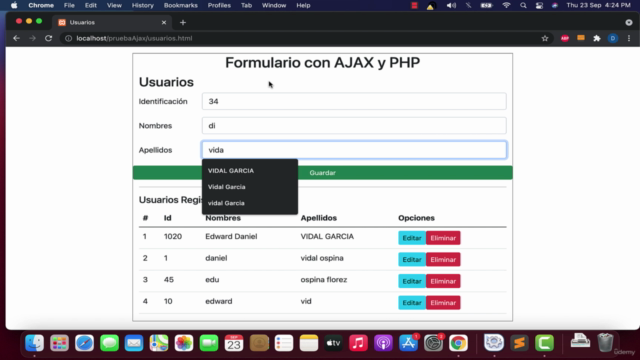Image resolution: width=640 pixels, height=360 pixels.
Task: Choose 'Vidal Garcia' capitalized autocomplete suggestion
Action: tap(250, 187)
